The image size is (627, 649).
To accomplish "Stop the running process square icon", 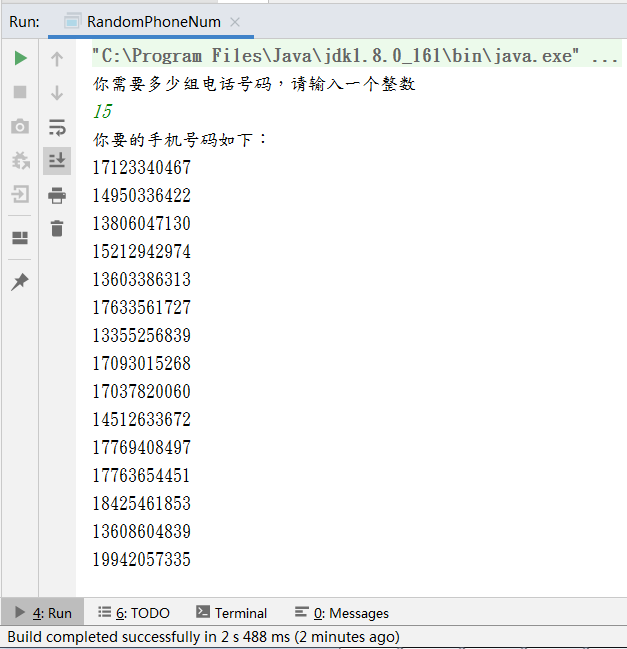I will pyautogui.click(x=20, y=92).
